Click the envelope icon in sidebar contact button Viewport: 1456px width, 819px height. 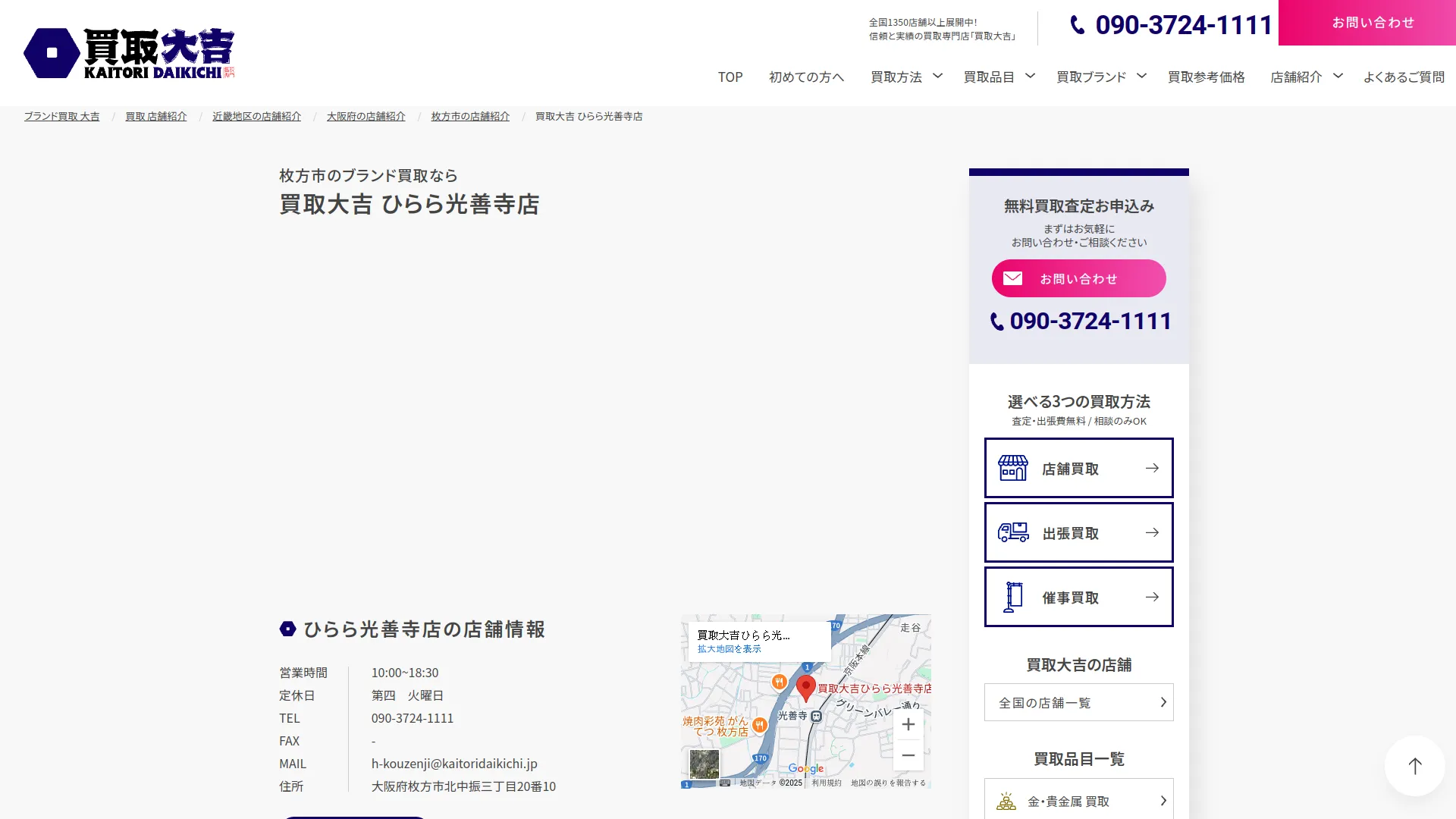coord(1012,278)
